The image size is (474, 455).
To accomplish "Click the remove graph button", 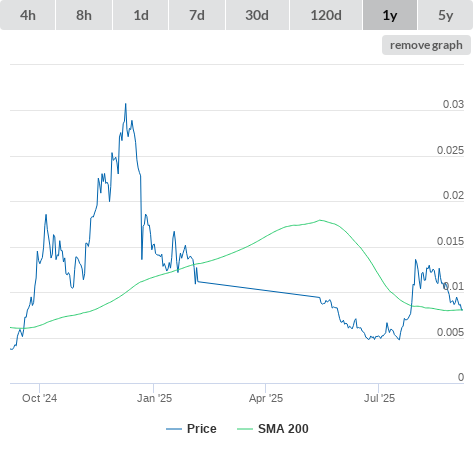I will (426, 45).
